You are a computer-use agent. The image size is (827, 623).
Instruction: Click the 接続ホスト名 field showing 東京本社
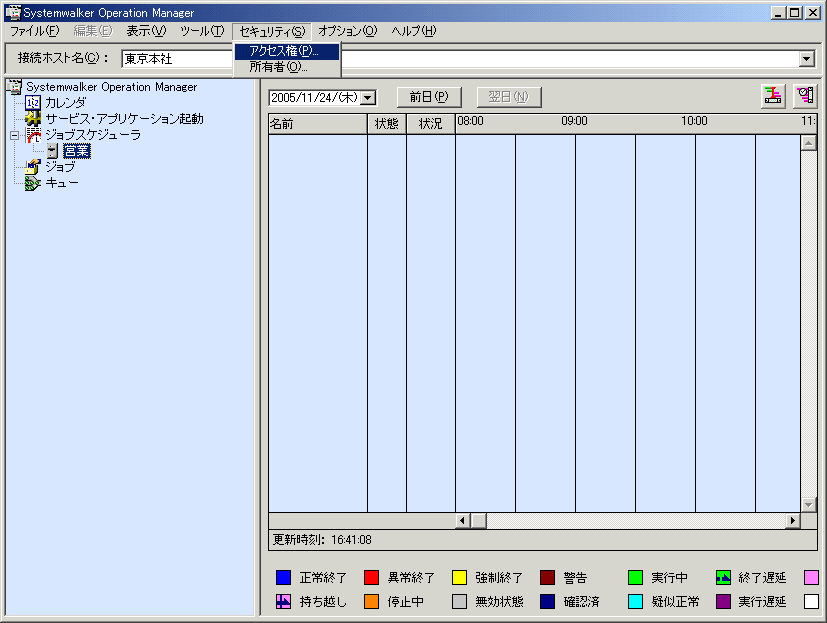click(467, 59)
